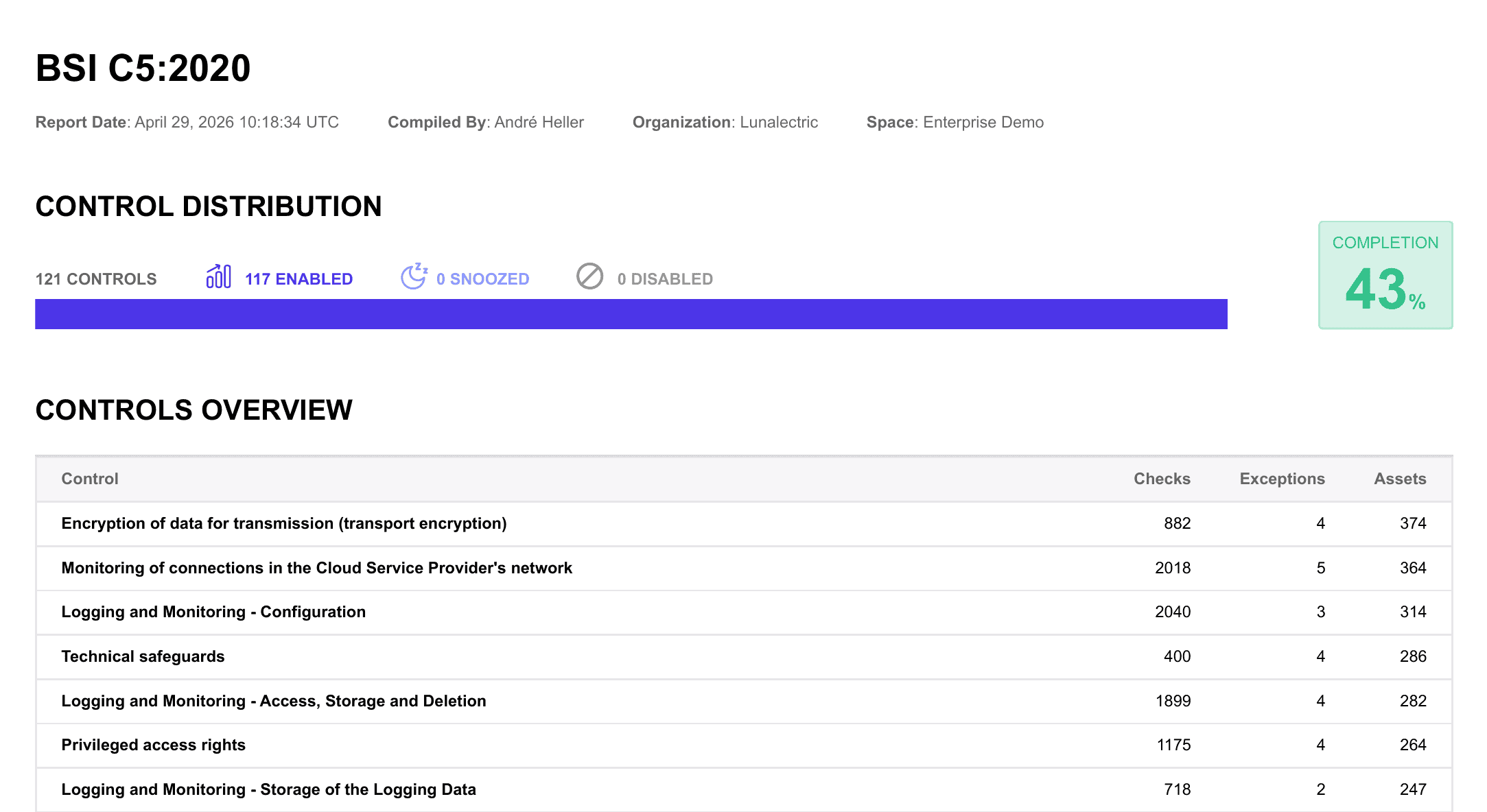Click exceptions value 2 for Storage of Logging Data
The width and height of the screenshot is (1487, 812).
coord(1320,789)
